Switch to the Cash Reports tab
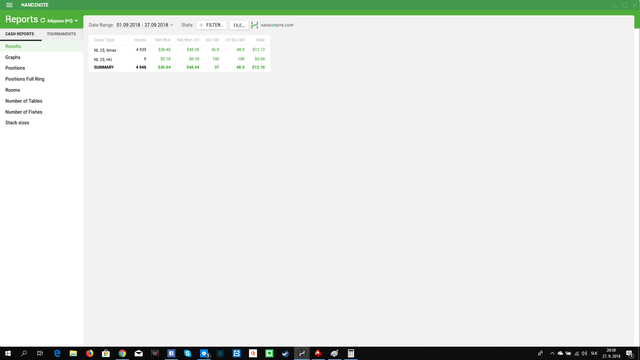640x360 pixels. coord(20,34)
